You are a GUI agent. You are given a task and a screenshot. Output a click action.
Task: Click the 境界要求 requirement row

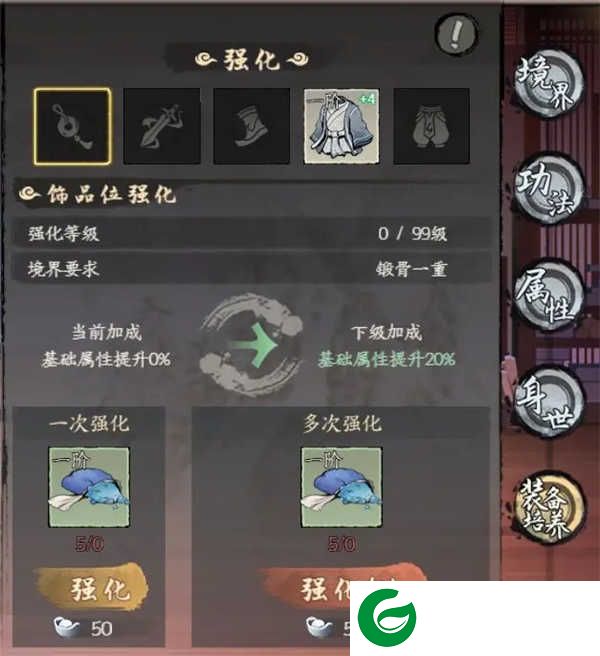(x=251, y=269)
